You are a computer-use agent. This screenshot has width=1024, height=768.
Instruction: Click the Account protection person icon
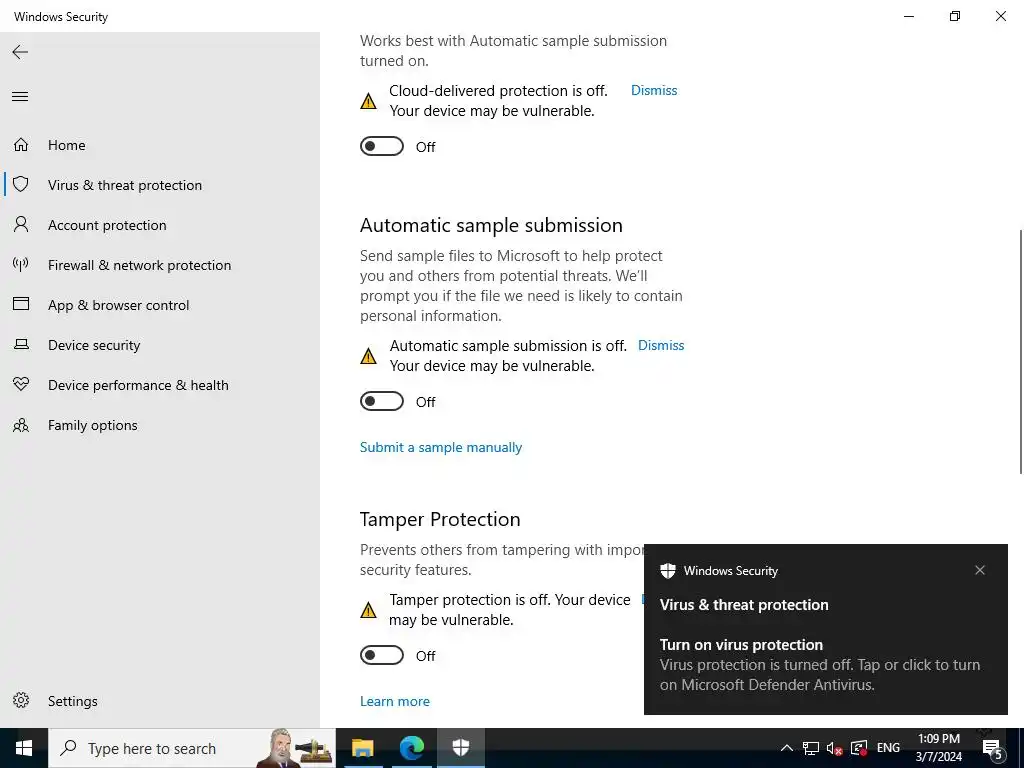coord(21,225)
